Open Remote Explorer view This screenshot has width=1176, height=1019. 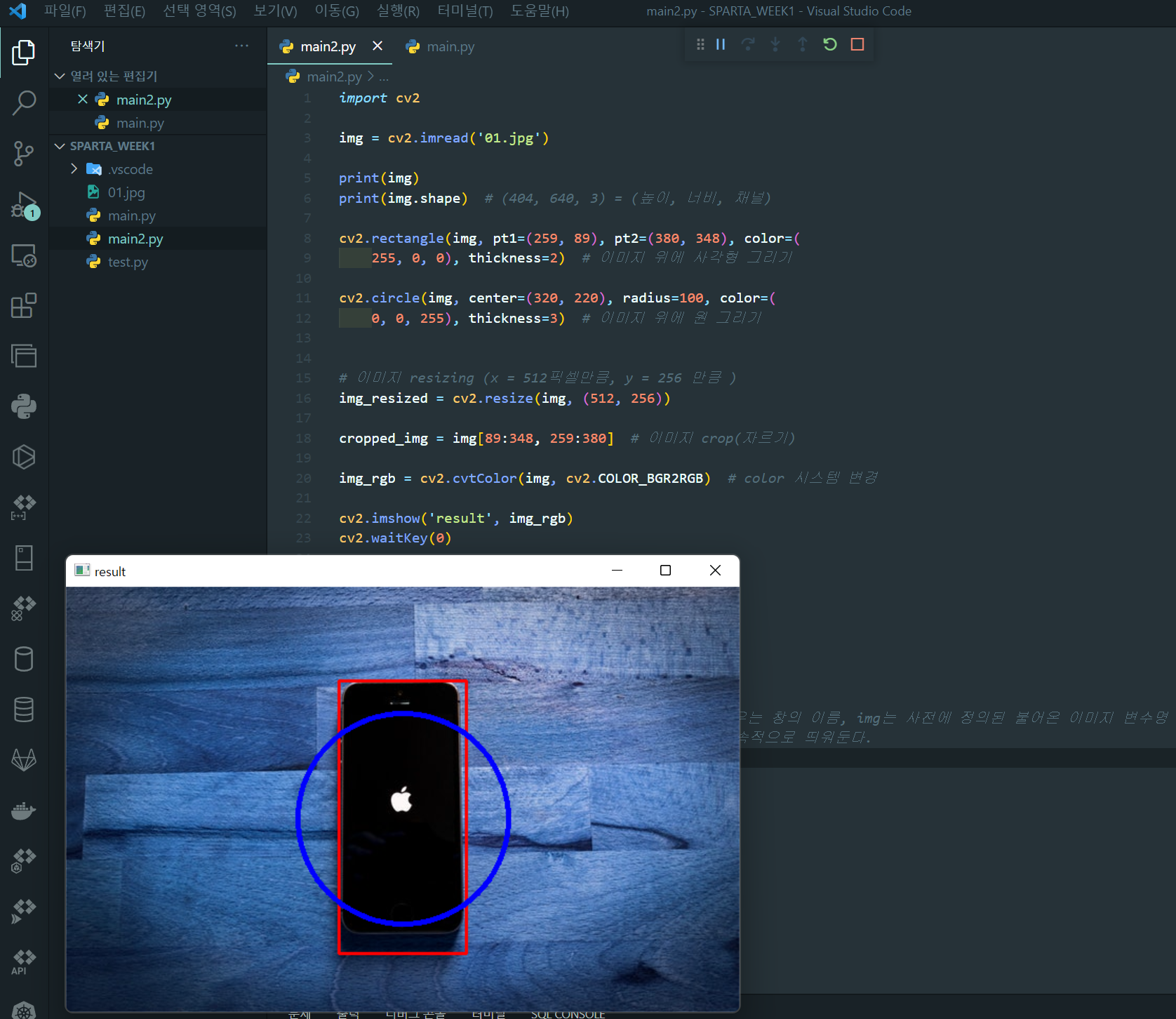(x=24, y=255)
